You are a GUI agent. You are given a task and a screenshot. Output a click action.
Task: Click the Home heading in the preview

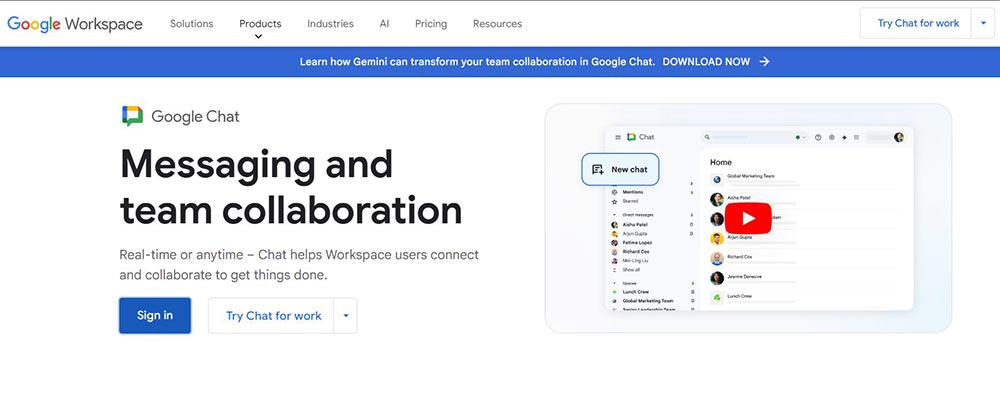(x=721, y=162)
